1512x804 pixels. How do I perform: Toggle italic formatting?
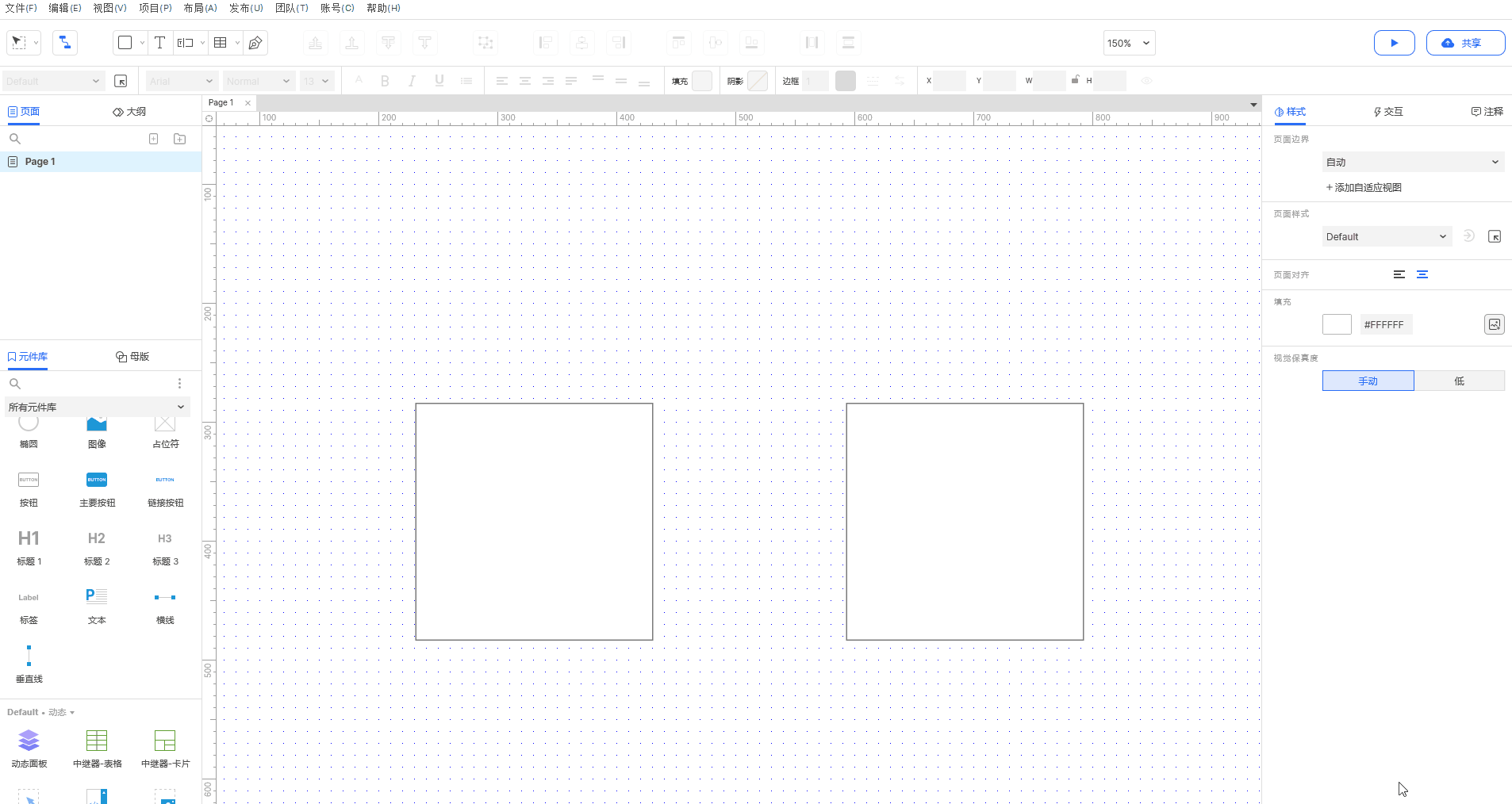point(412,81)
